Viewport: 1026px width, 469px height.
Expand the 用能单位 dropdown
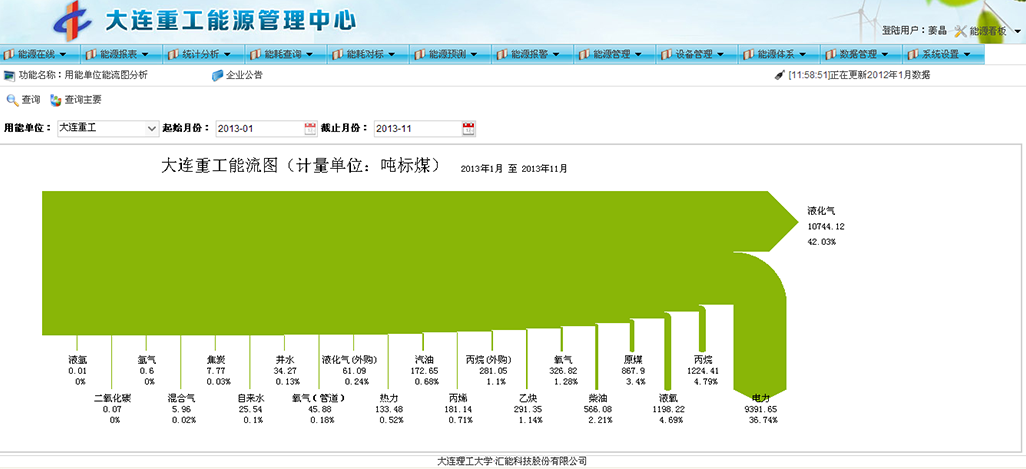(x=152, y=128)
